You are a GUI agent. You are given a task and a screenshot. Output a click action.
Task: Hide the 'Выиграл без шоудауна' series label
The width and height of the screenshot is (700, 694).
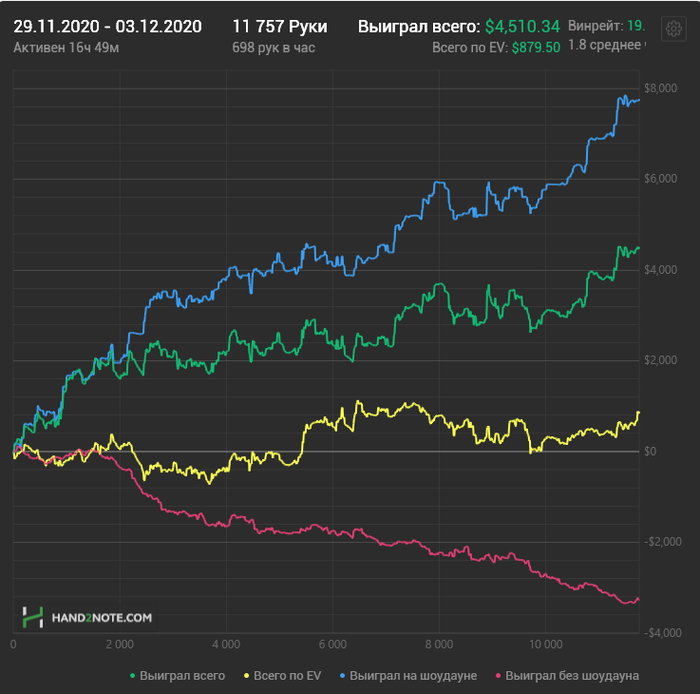point(572,676)
